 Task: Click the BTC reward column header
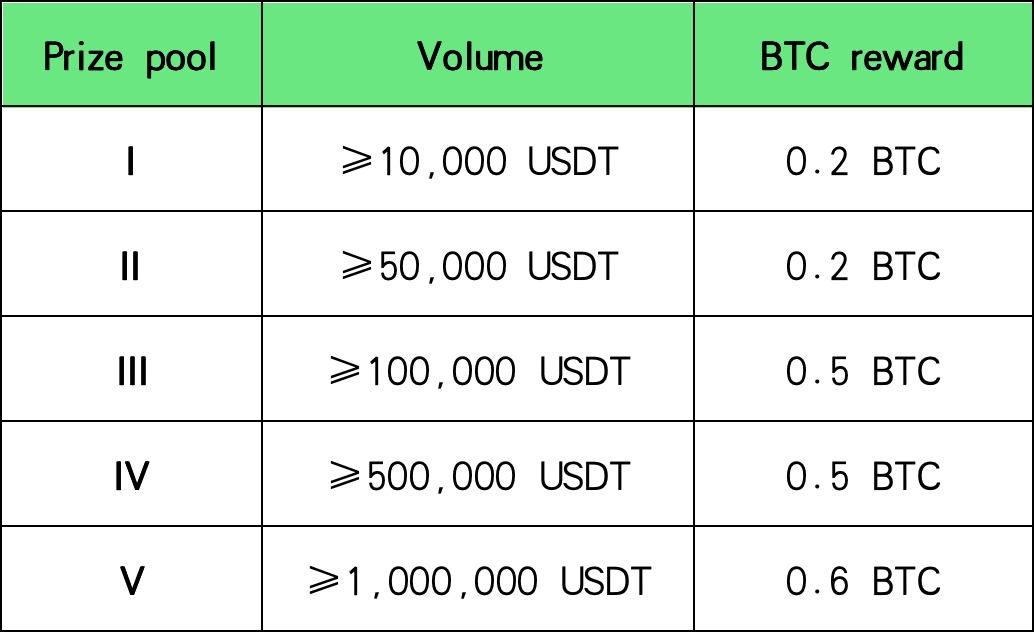(863, 57)
